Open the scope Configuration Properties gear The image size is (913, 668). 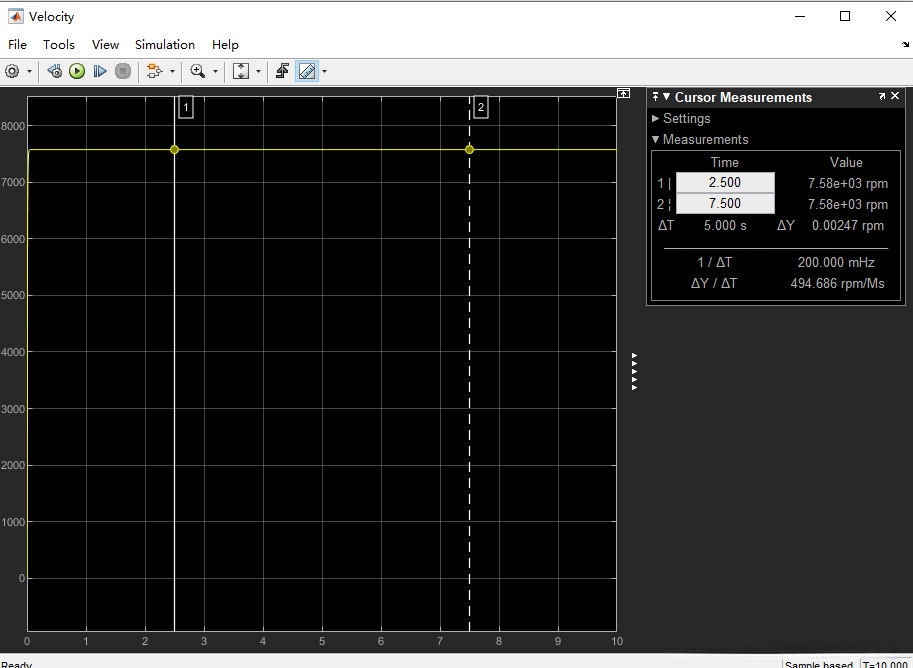pyautogui.click(x=12, y=71)
